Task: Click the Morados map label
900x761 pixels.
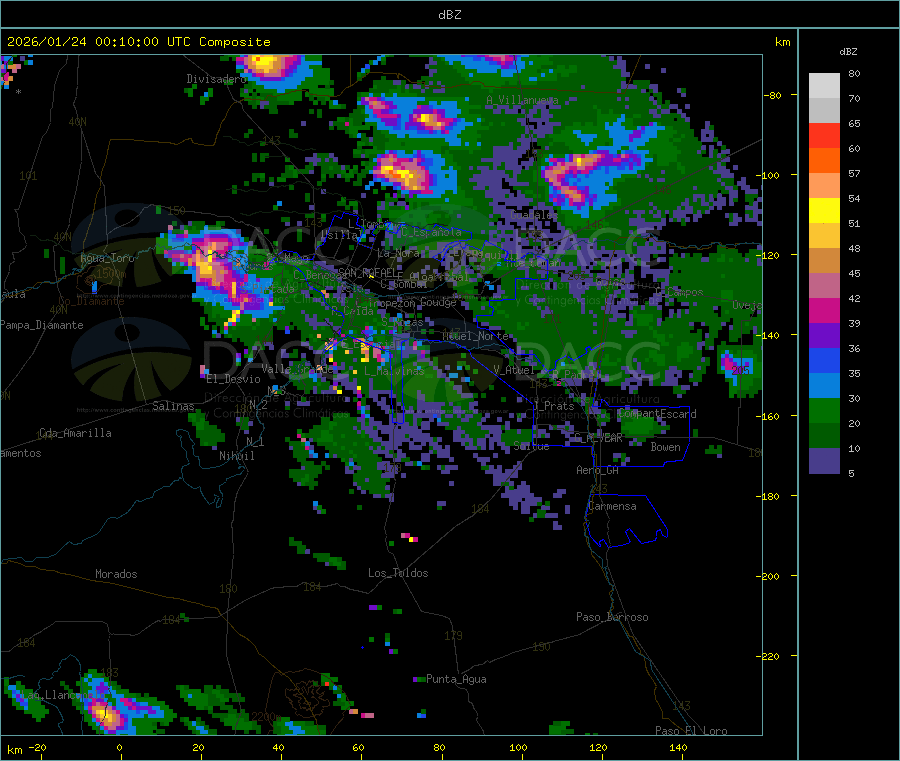Action: 116,574
